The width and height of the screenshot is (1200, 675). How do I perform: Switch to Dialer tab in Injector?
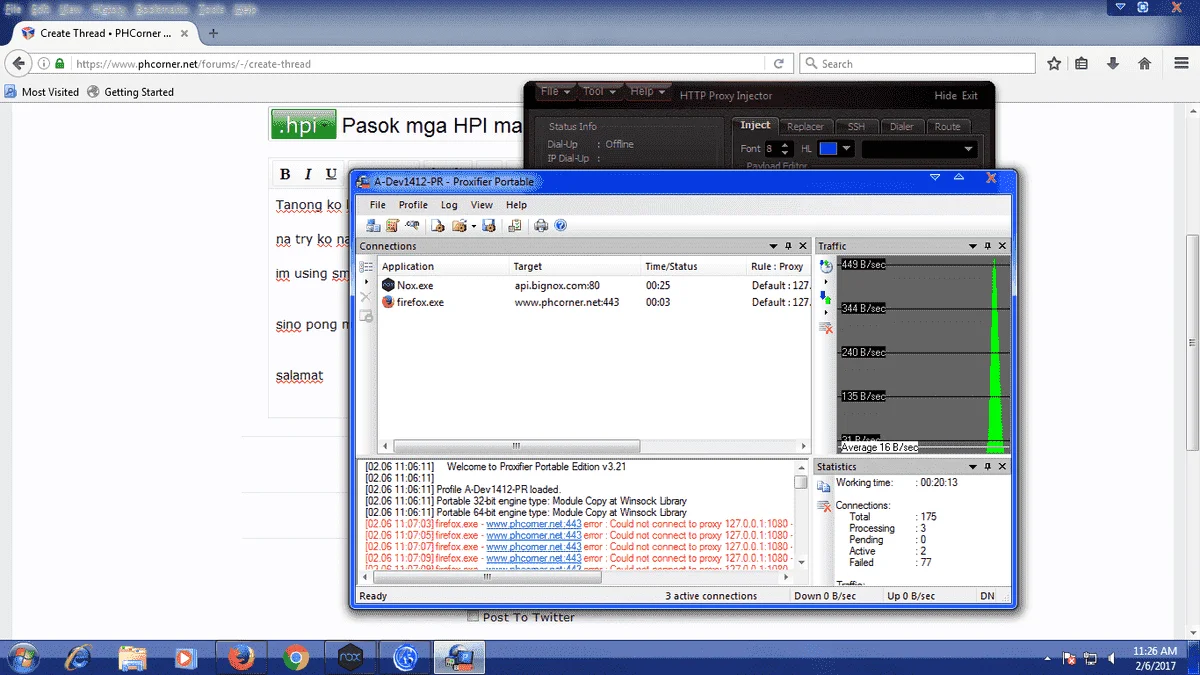(901, 127)
